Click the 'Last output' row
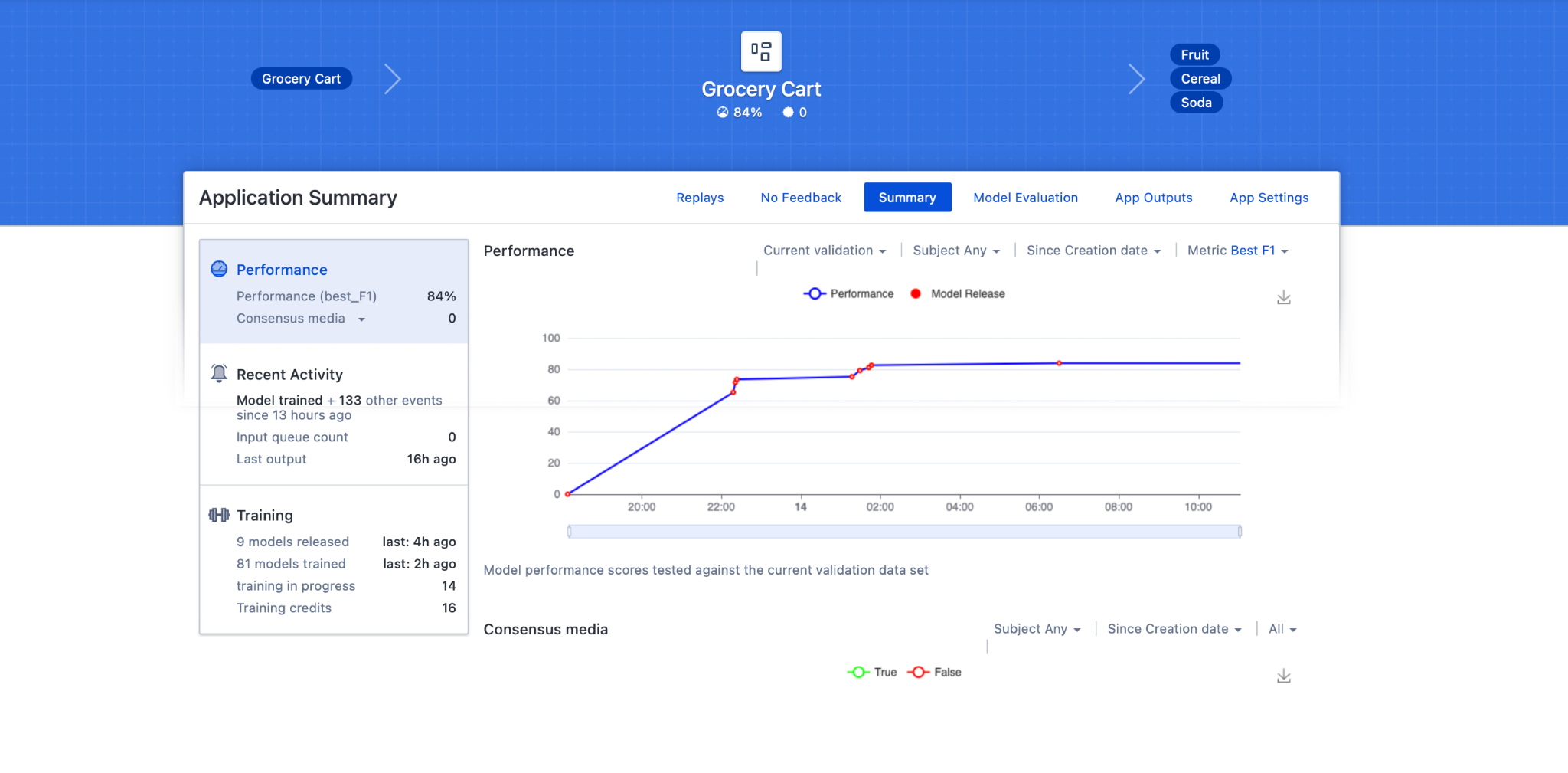1568x773 pixels. [x=346, y=460]
